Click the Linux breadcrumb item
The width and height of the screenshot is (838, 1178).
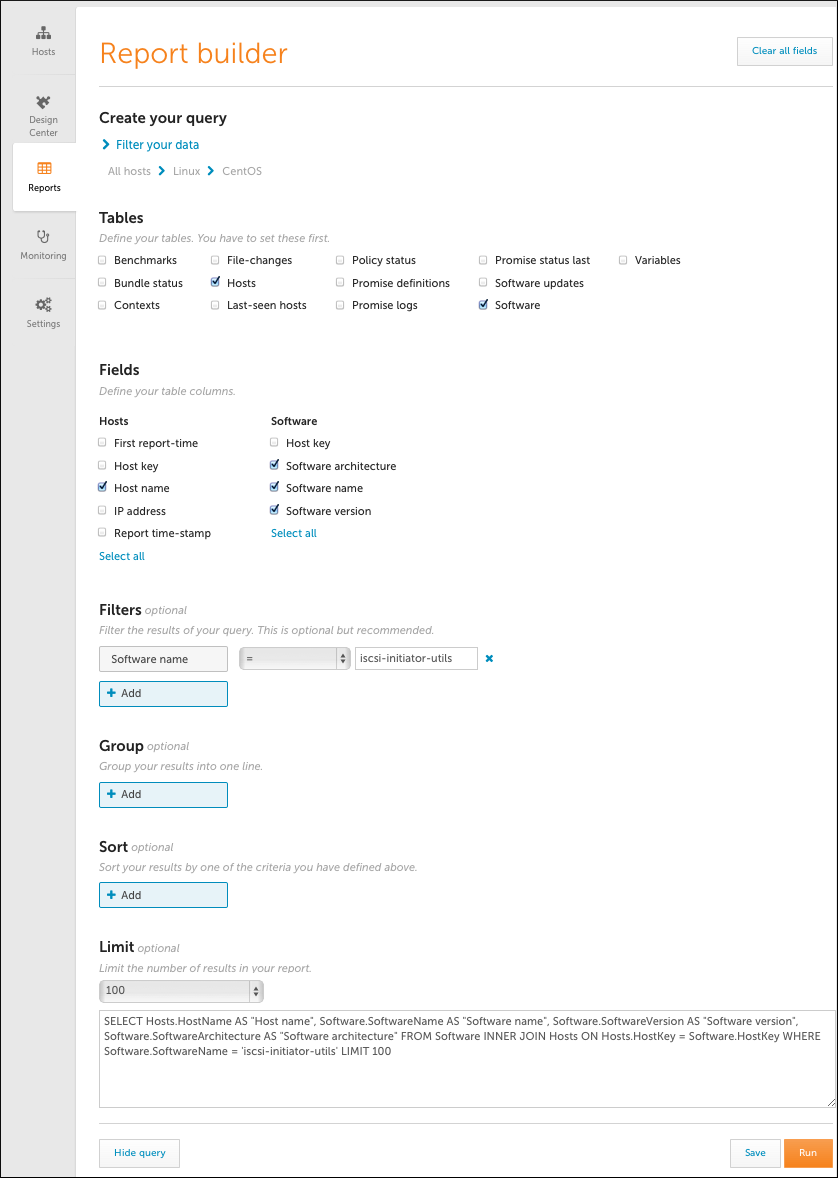[x=186, y=171]
